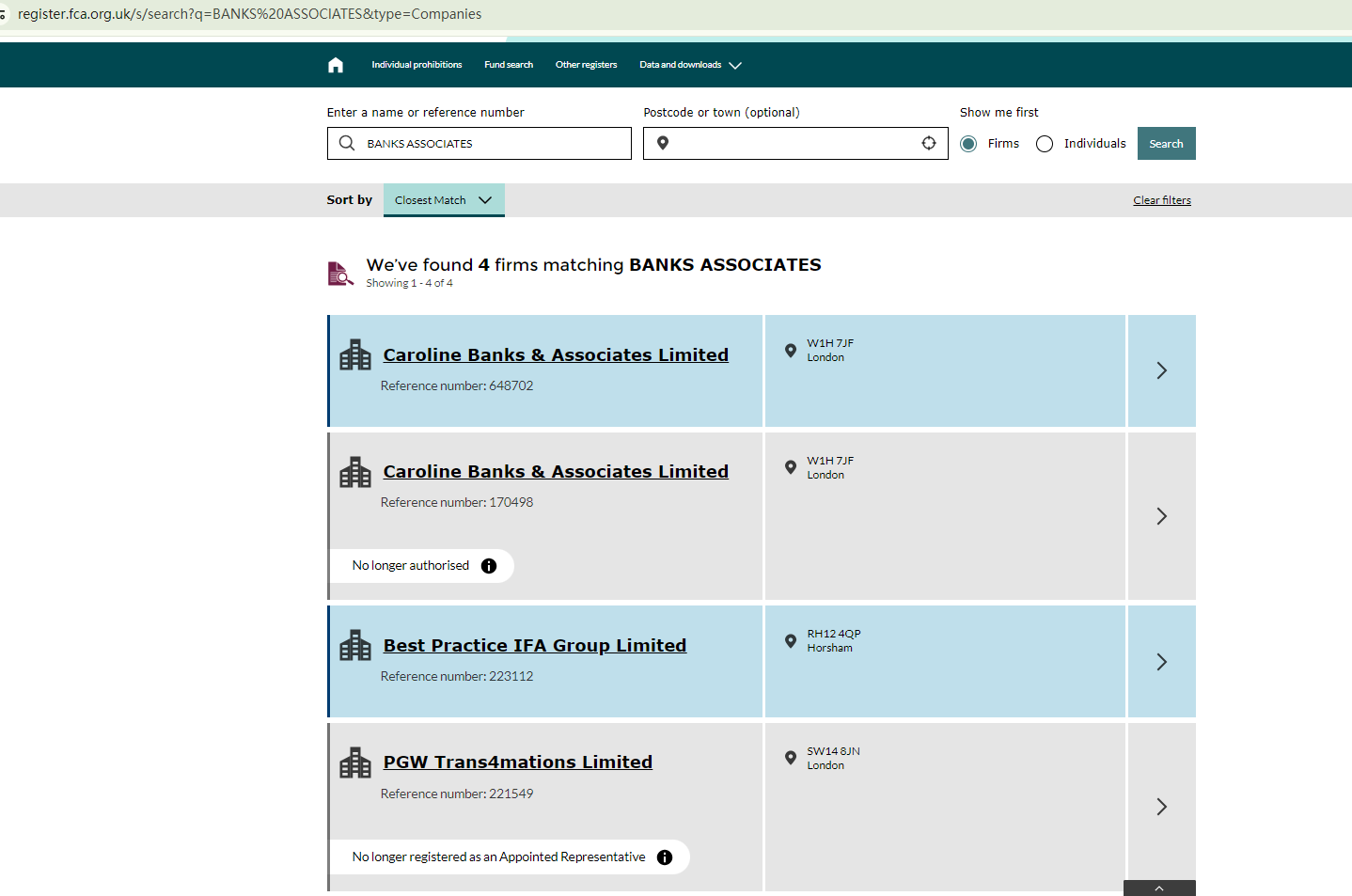Image resolution: width=1352 pixels, height=896 pixels.
Task: Click building icon for Best Practice IFA Group
Action: [355, 646]
